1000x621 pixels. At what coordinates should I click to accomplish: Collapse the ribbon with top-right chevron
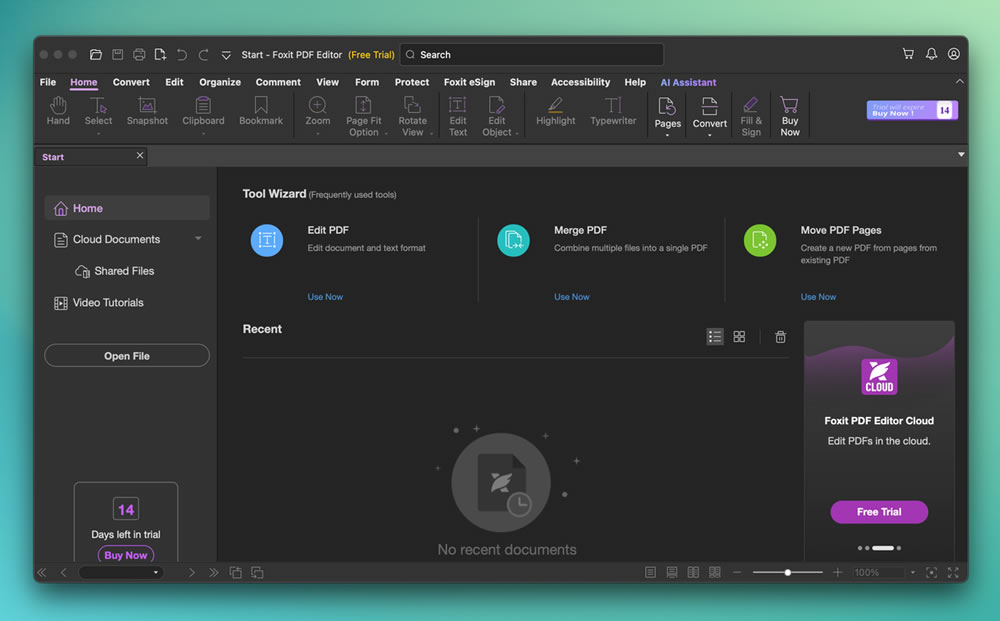(x=959, y=82)
